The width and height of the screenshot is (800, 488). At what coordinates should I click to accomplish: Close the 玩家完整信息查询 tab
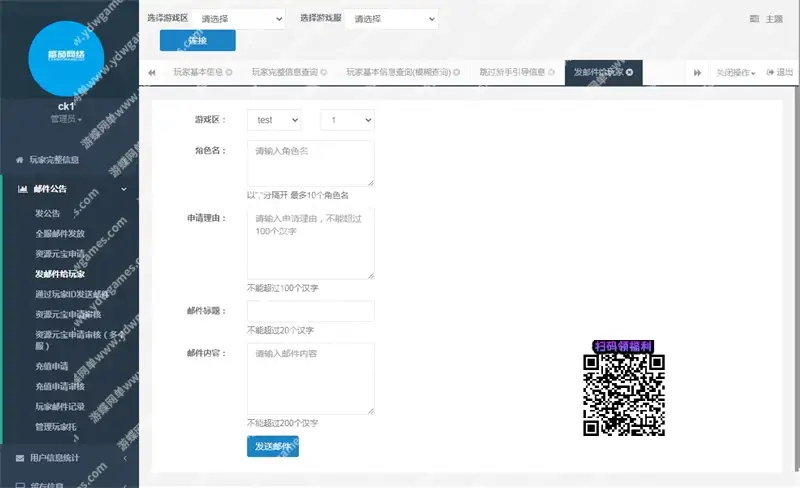tap(323, 72)
